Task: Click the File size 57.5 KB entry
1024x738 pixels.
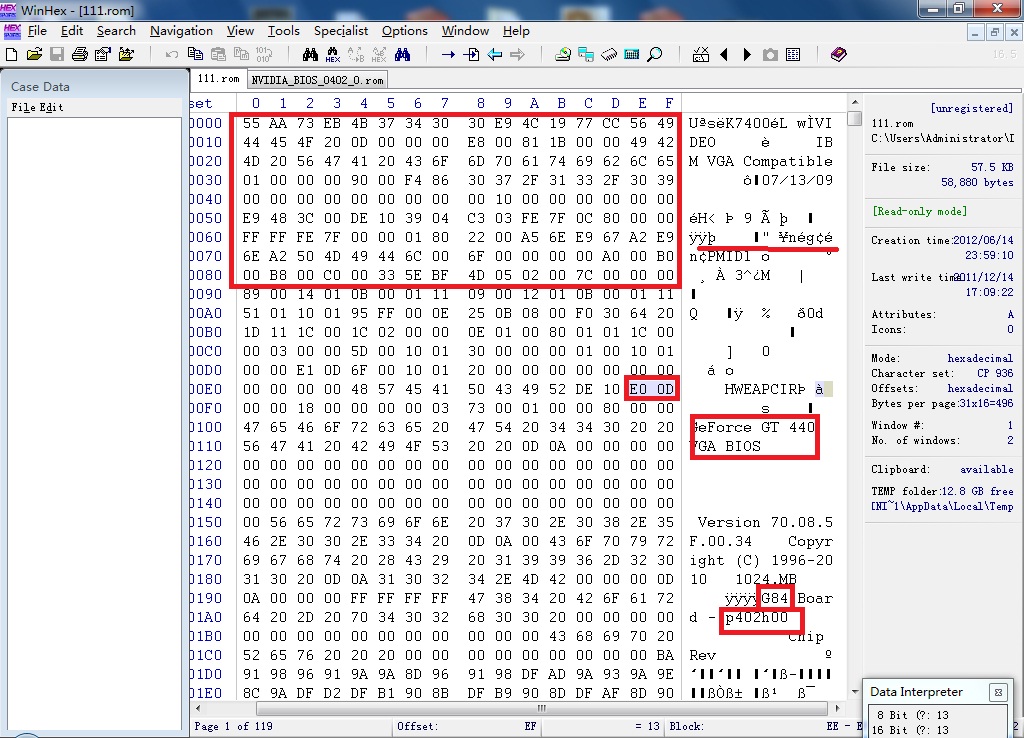Action: (x=942, y=167)
